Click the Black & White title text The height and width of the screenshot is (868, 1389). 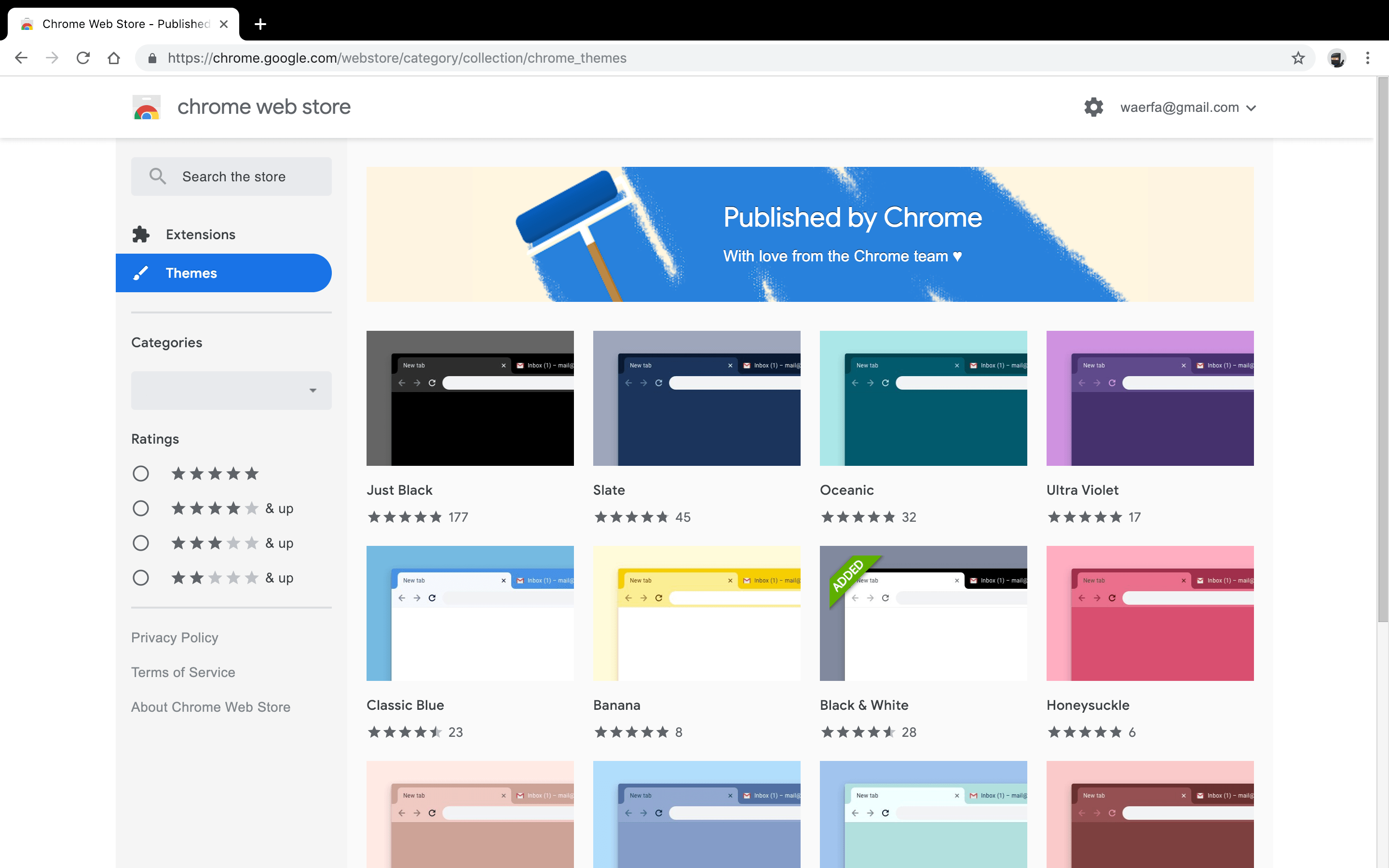[864, 705]
